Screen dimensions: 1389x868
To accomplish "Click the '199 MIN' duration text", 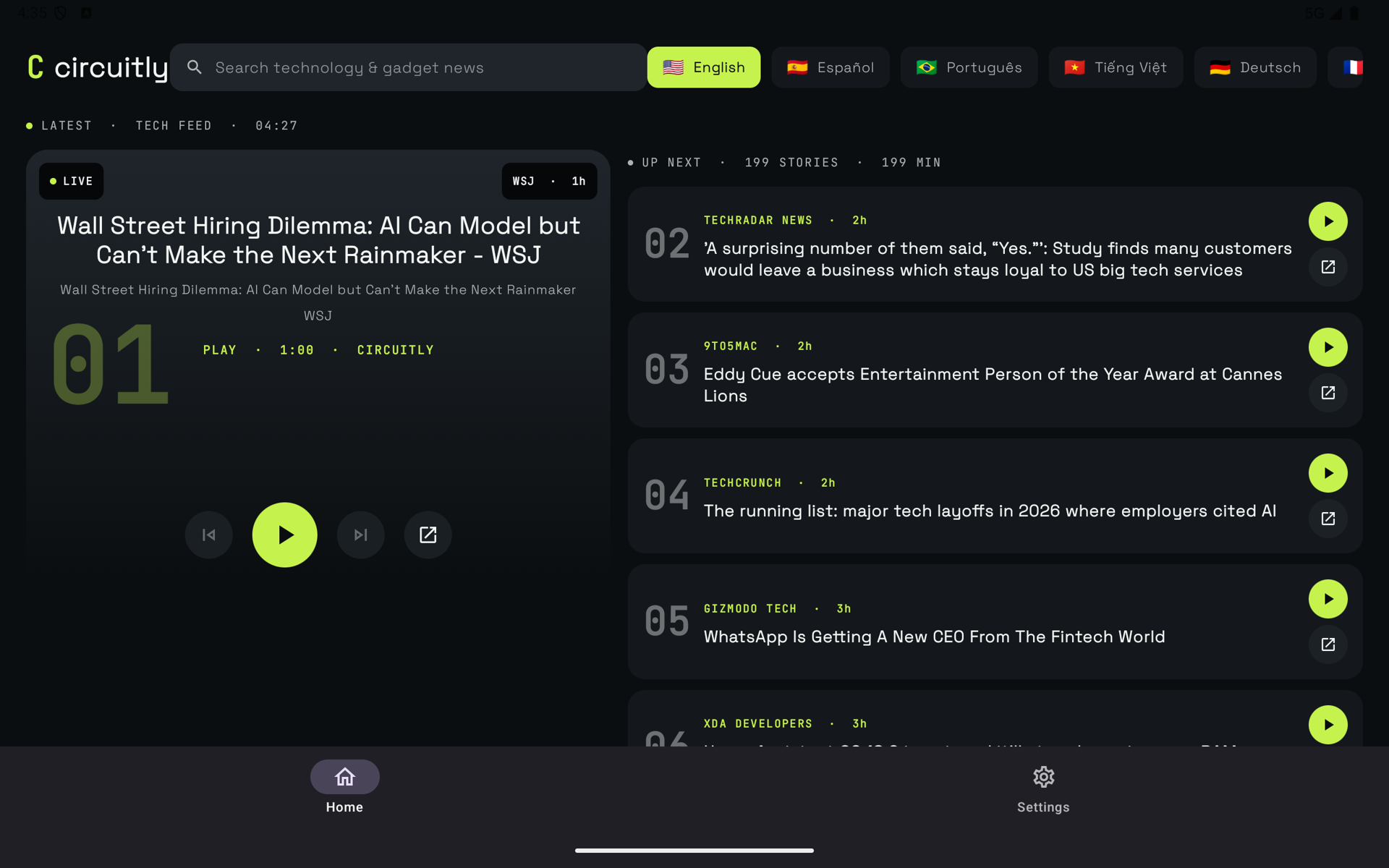I will tap(911, 163).
